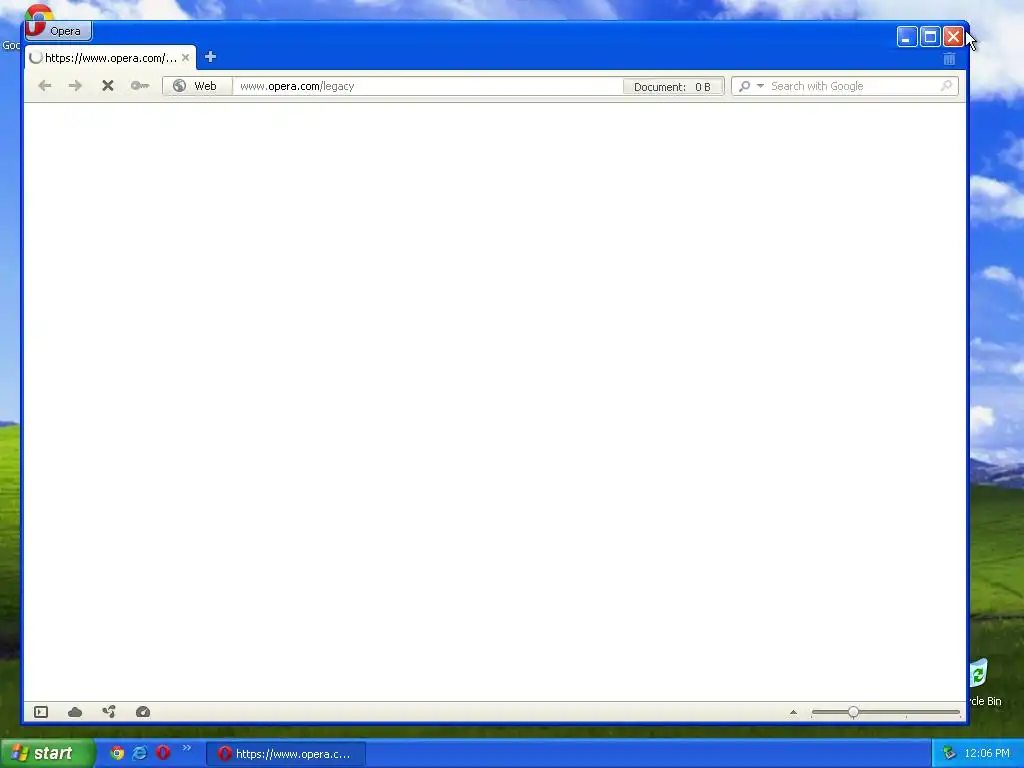Open Opera Unite icon in status bar
This screenshot has width=1024, height=768.
click(109, 711)
